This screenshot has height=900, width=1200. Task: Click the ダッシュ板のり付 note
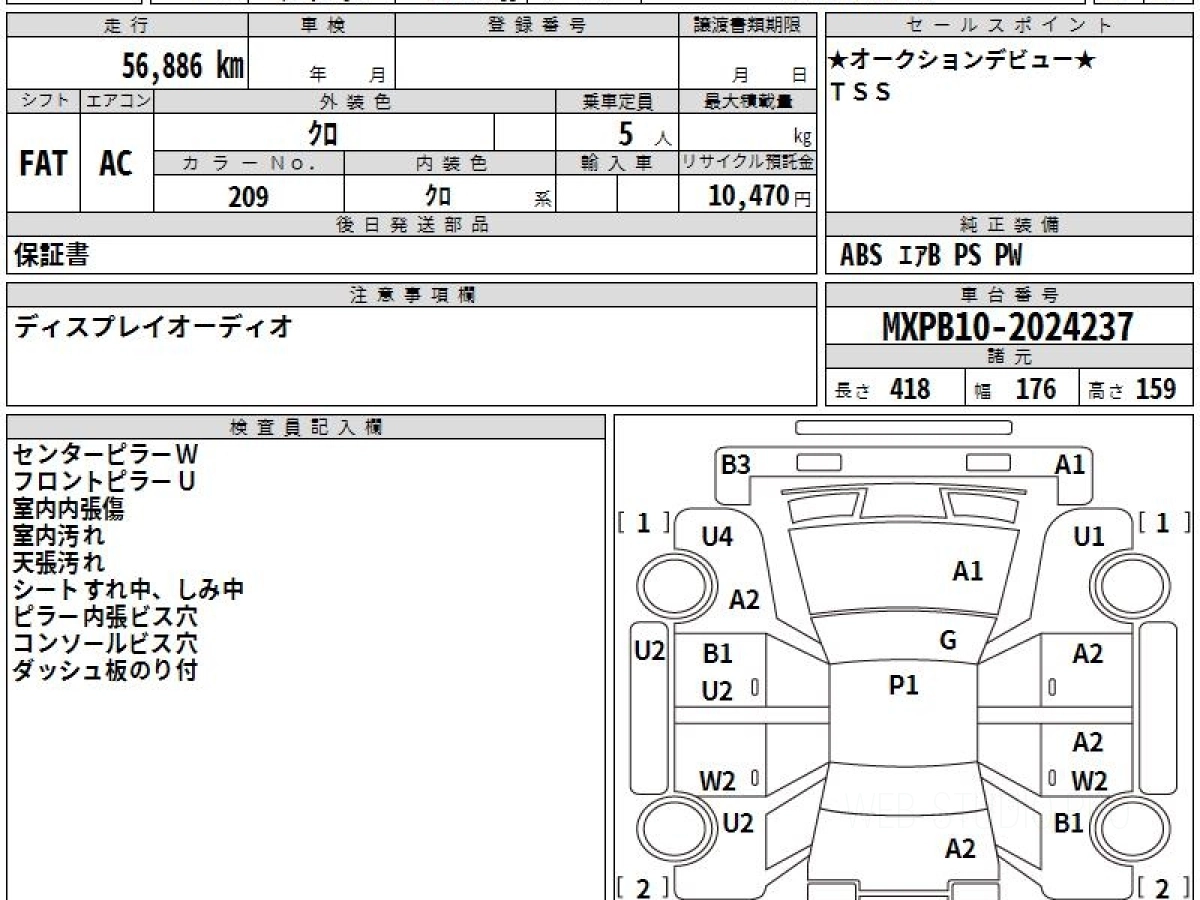coord(105,671)
